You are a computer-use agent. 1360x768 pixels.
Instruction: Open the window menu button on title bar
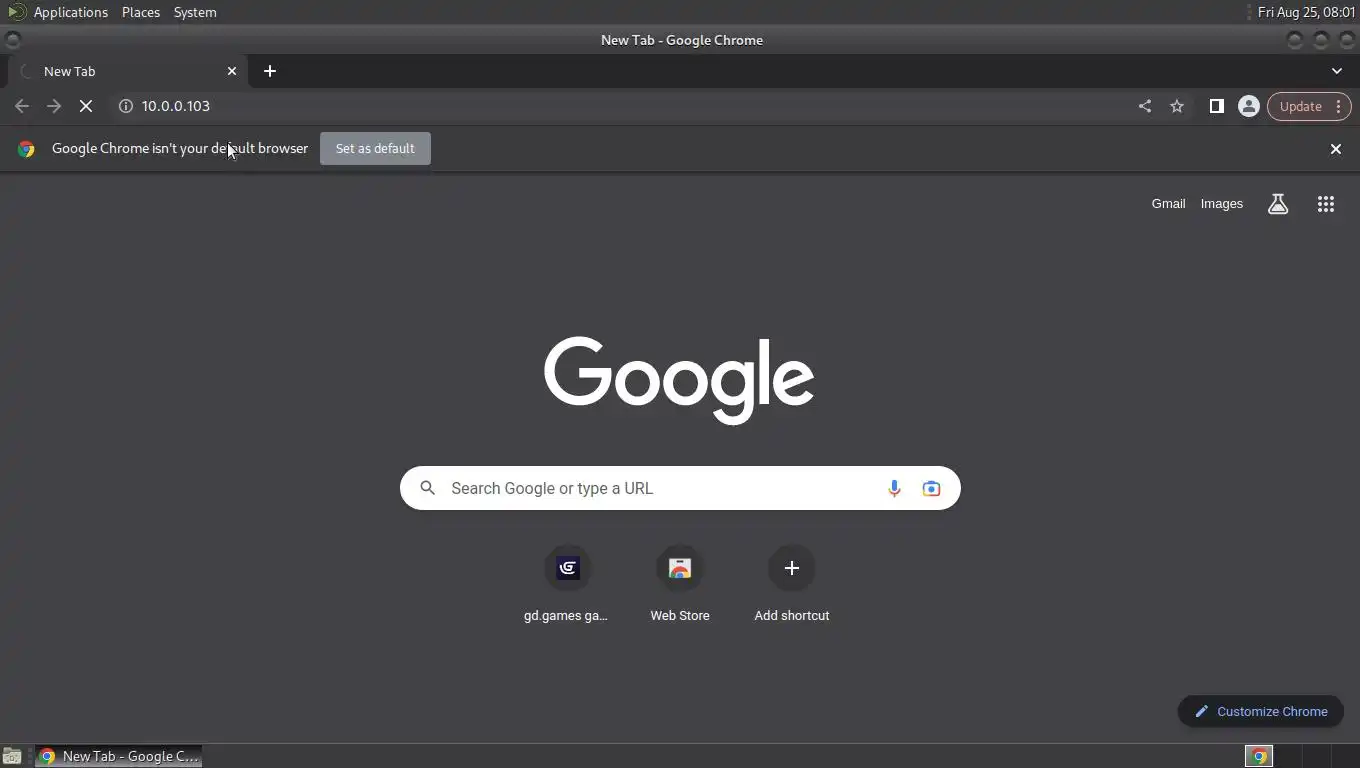(12, 40)
